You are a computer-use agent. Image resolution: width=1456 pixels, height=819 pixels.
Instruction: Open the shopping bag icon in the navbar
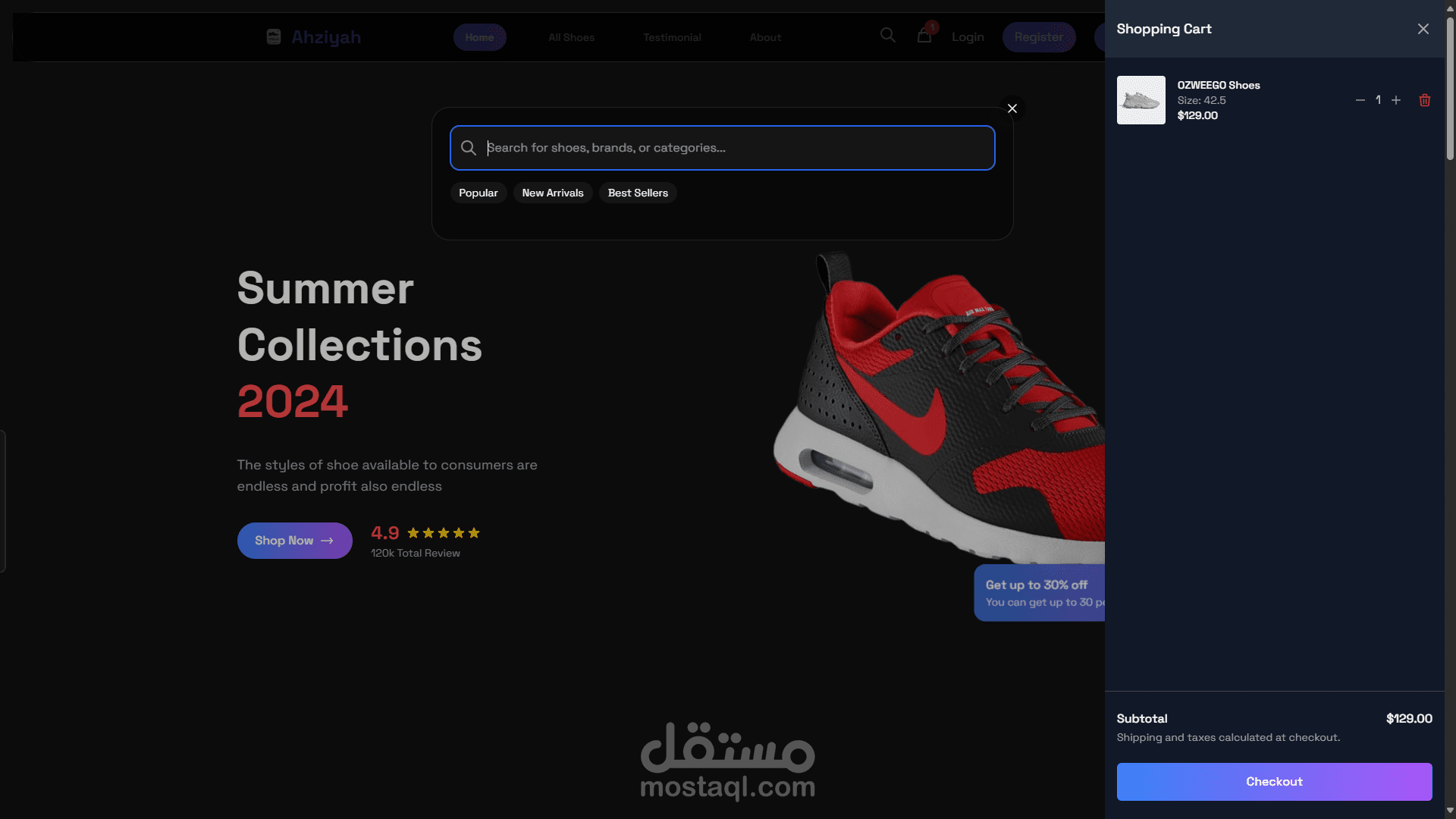(924, 36)
